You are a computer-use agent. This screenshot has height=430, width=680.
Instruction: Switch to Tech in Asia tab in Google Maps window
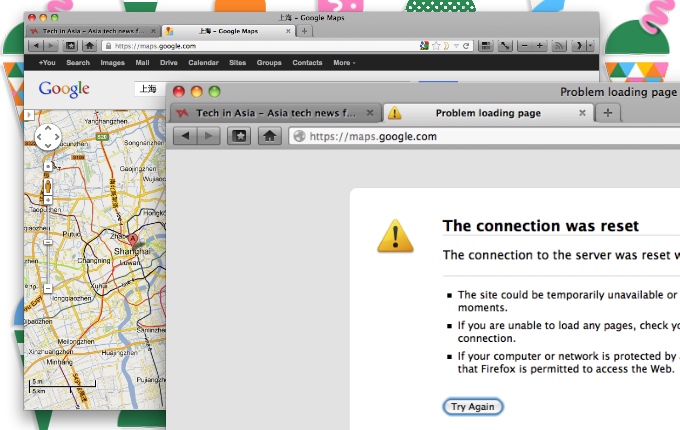[93, 31]
